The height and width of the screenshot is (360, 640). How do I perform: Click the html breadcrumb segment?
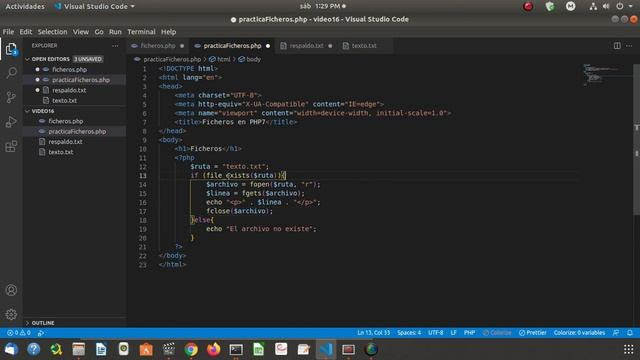(220, 59)
